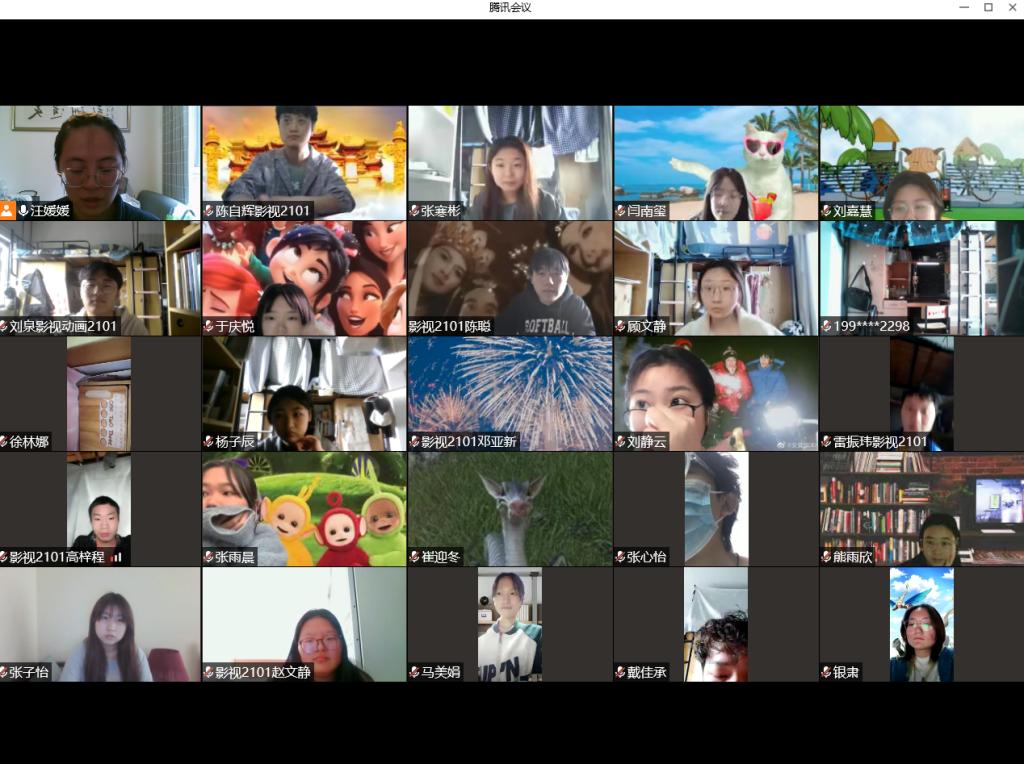This screenshot has width=1024, height=764.
Task: Maximize the 腾讯会议 meeting window
Action: coord(988,8)
